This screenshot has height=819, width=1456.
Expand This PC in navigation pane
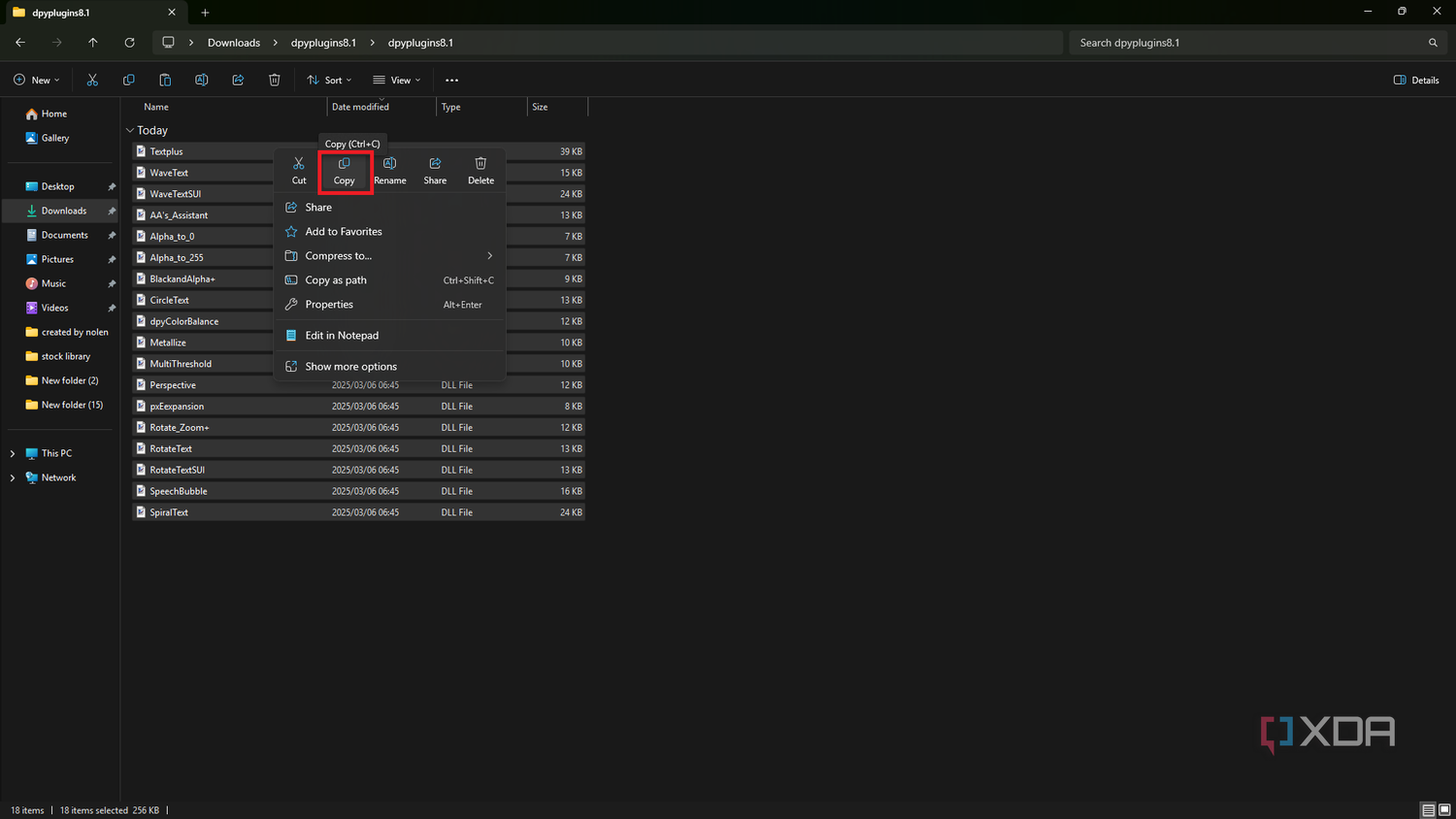(13, 453)
